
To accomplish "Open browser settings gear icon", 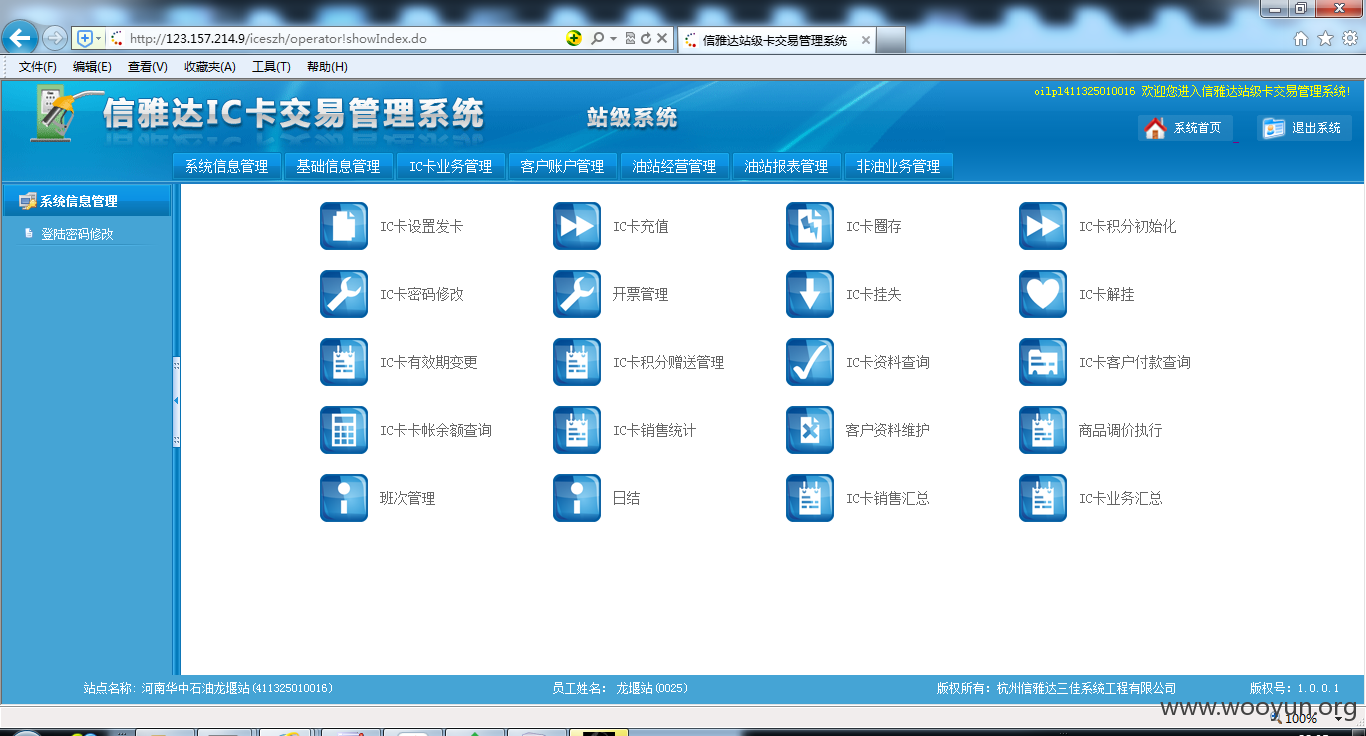I will click(1350, 39).
